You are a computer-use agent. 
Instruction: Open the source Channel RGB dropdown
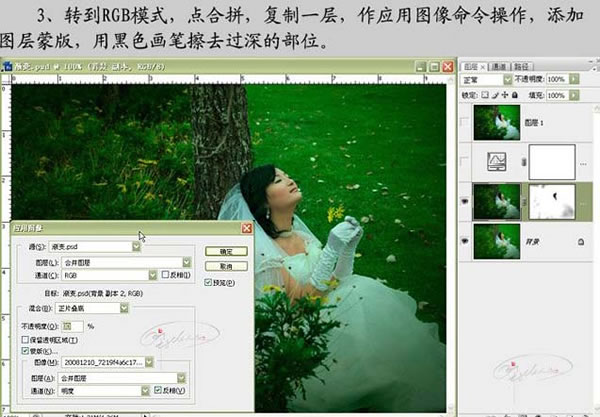coord(153,275)
